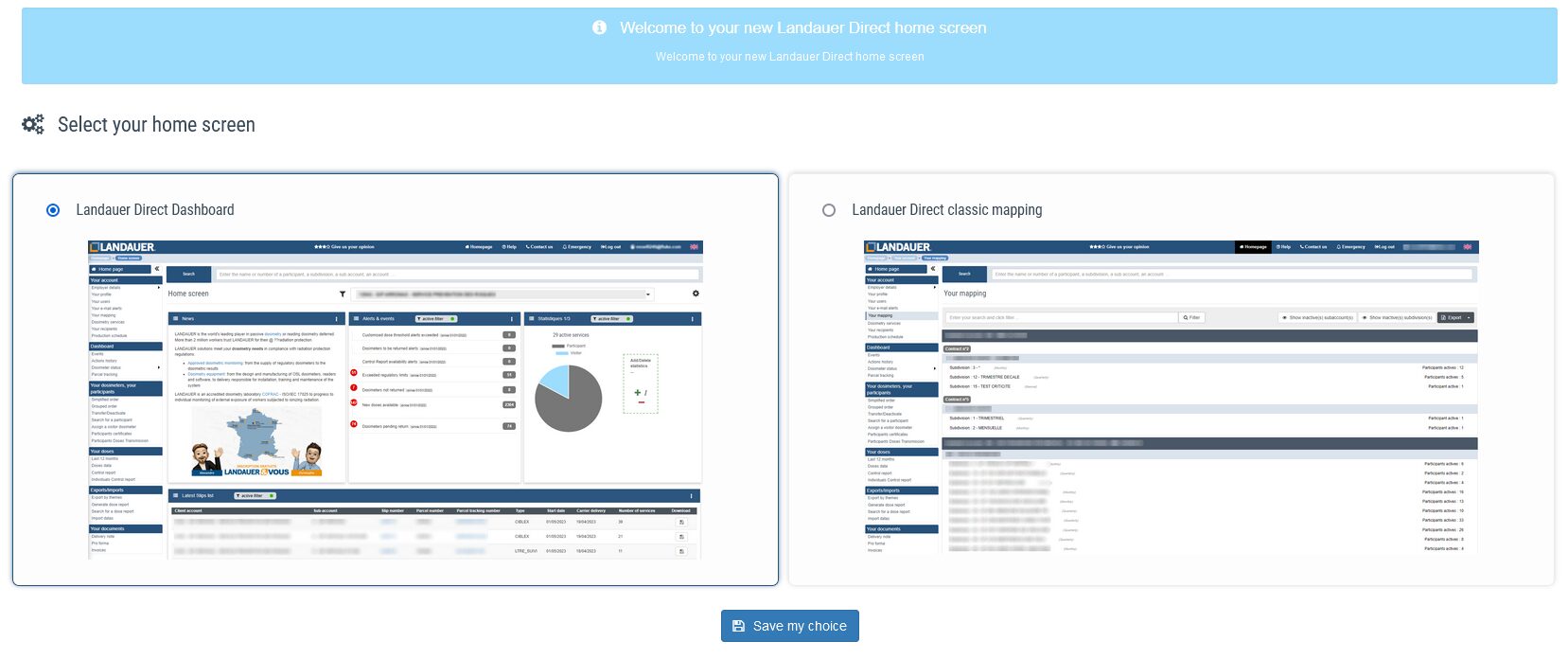Click the gears icon beside Select your home screen
The height and width of the screenshot is (659, 1568).
pyautogui.click(x=33, y=124)
